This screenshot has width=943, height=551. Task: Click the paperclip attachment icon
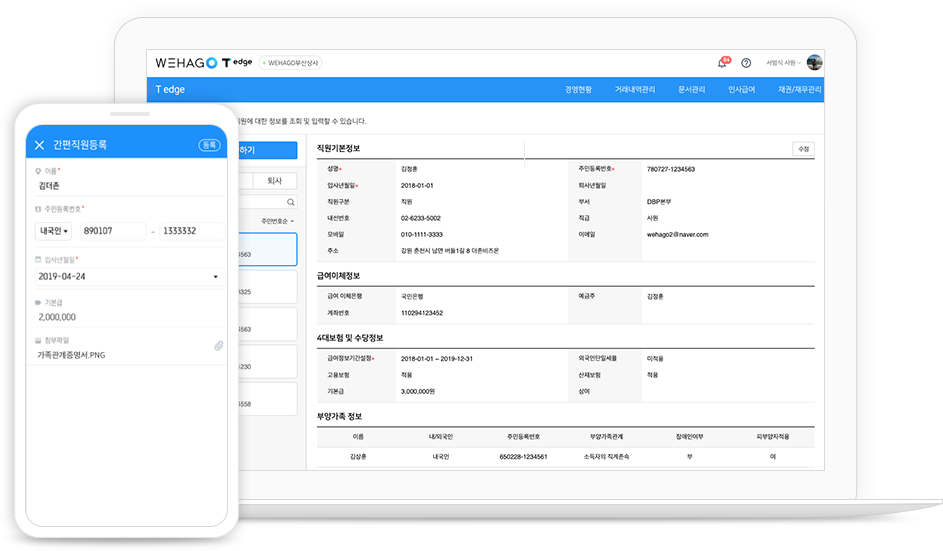(218, 346)
